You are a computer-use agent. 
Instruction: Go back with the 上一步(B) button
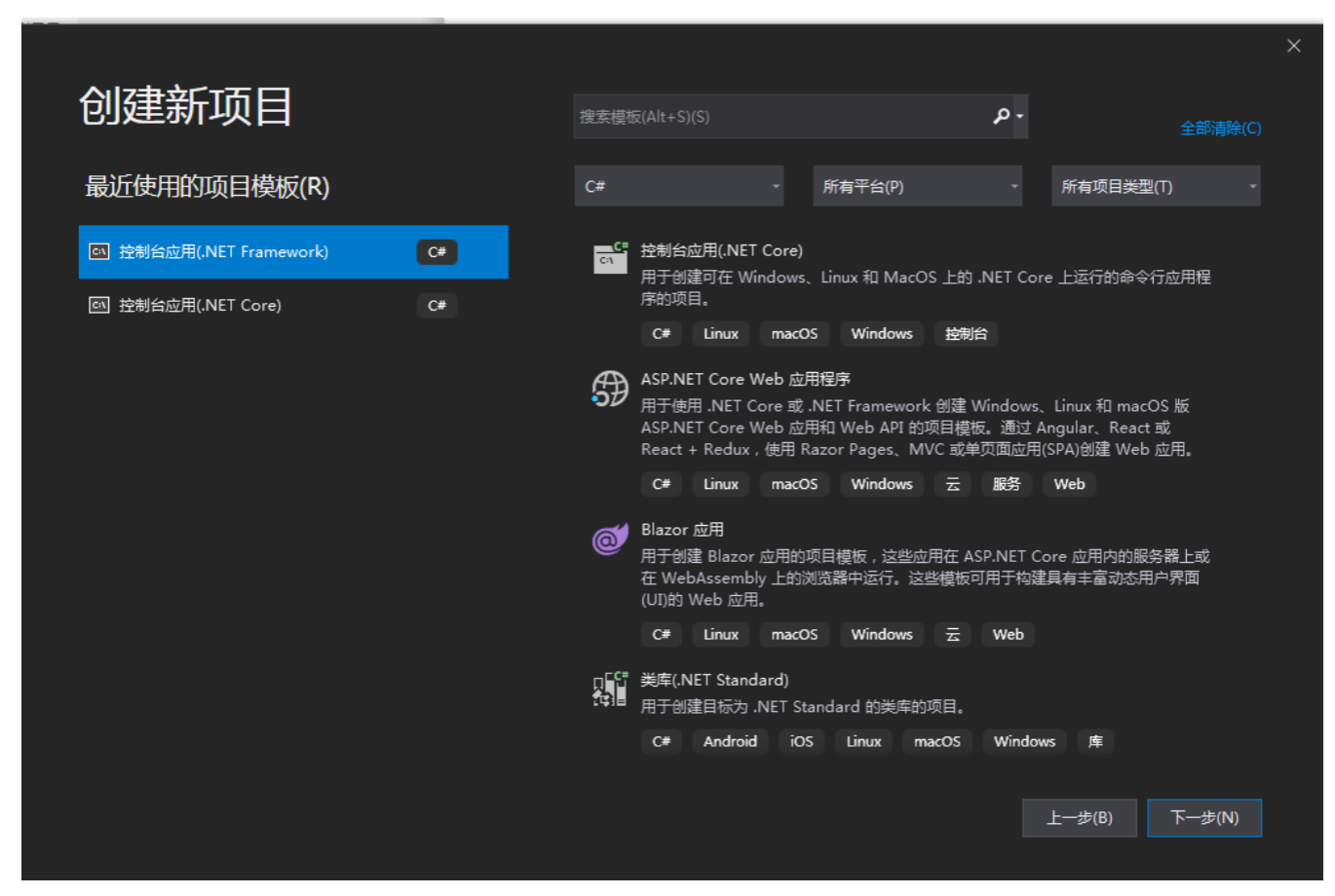click(1080, 818)
